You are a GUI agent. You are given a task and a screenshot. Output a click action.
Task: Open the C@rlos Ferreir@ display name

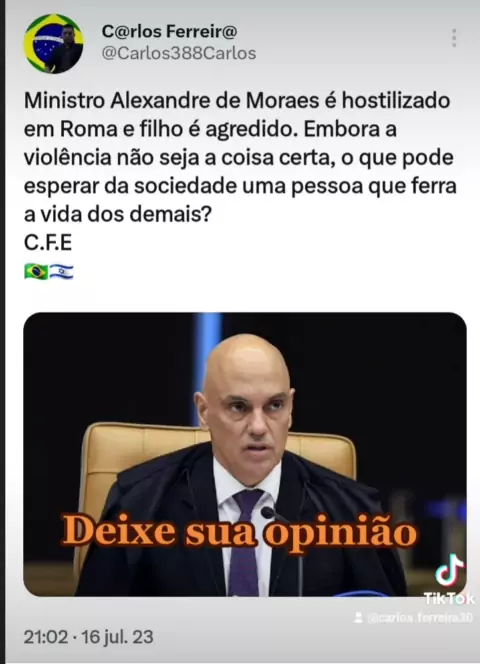point(169,31)
